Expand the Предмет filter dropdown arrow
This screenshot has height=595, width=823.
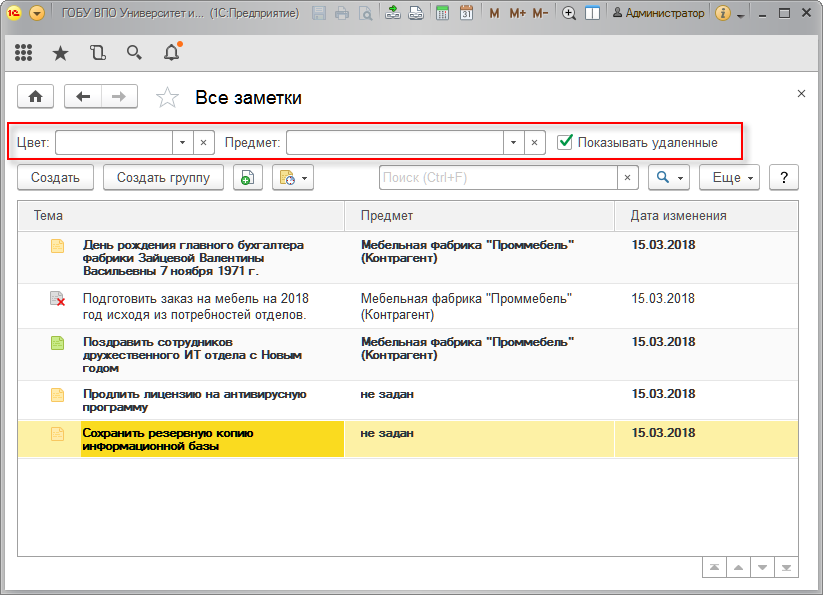514,143
